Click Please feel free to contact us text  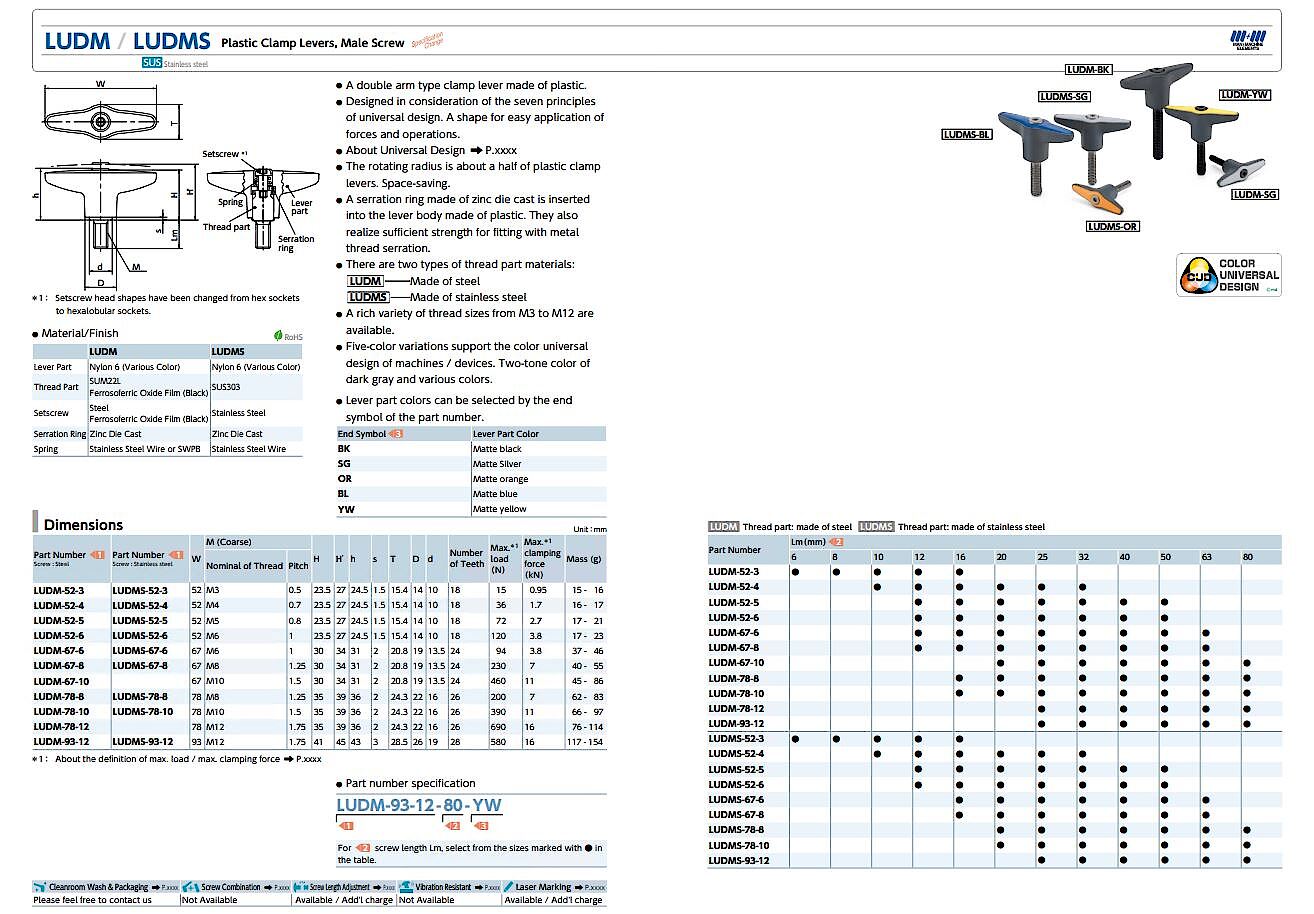click(x=92, y=900)
